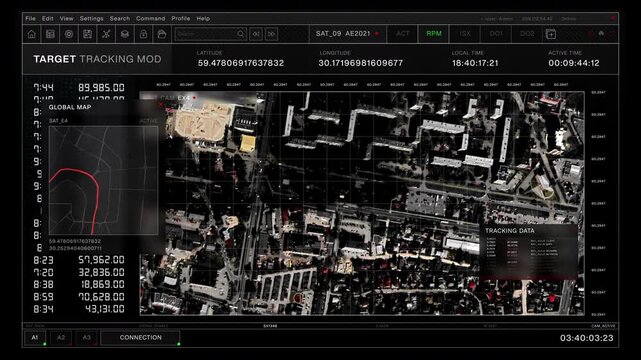Click the padlock icon

(x=143, y=34)
